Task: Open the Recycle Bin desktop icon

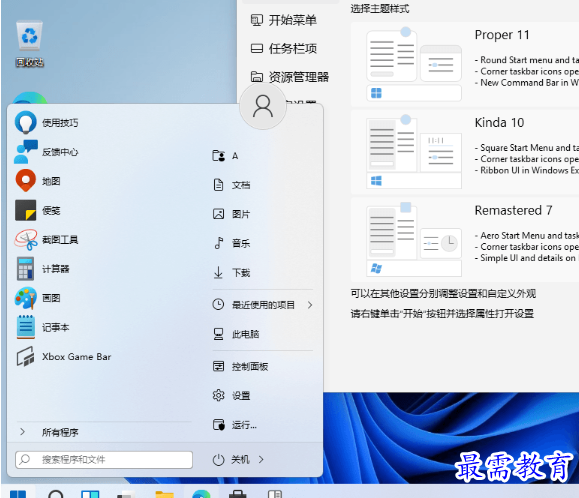Action: tap(30, 44)
